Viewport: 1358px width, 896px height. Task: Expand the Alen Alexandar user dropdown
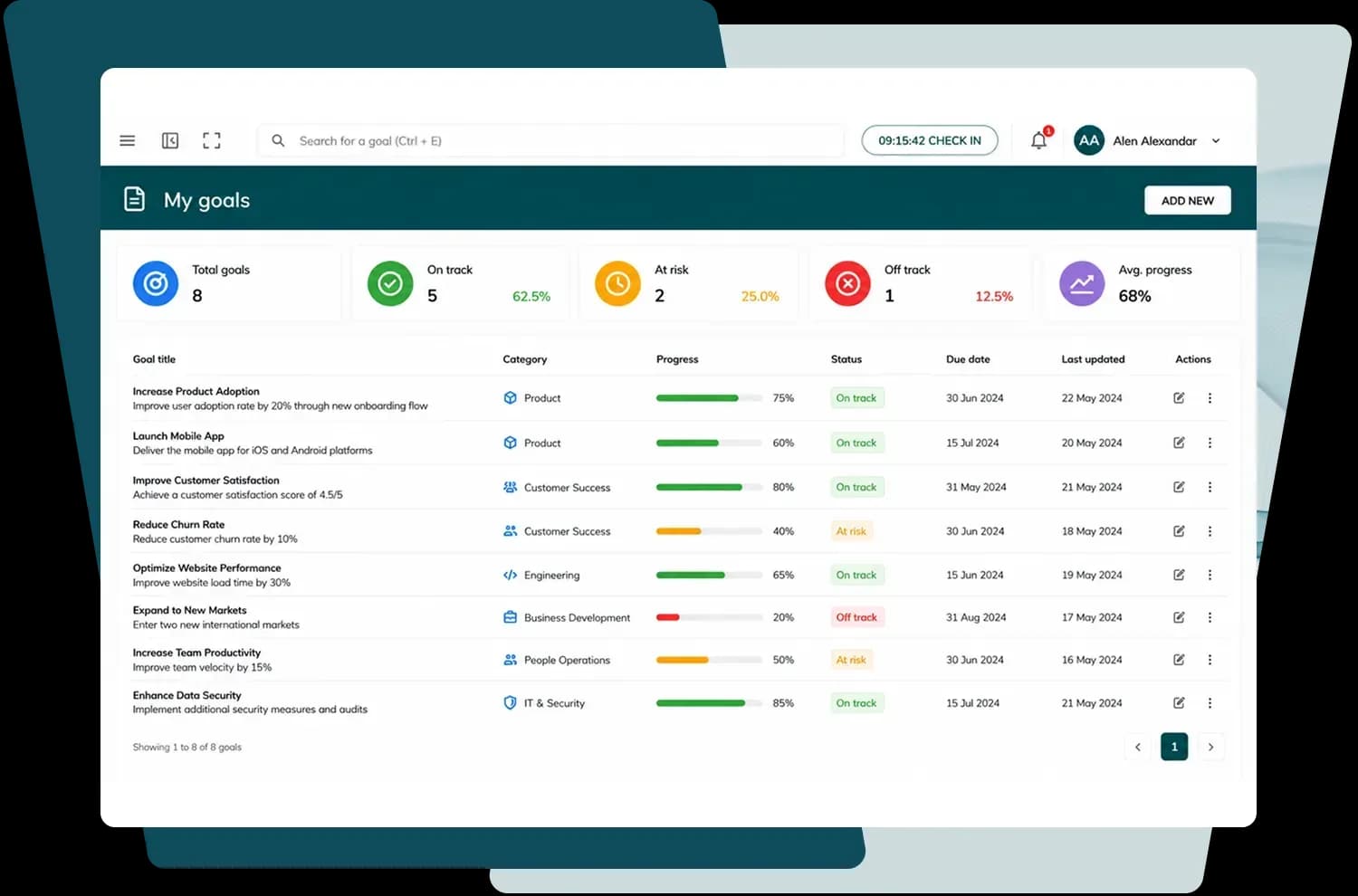tap(1216, 141)
